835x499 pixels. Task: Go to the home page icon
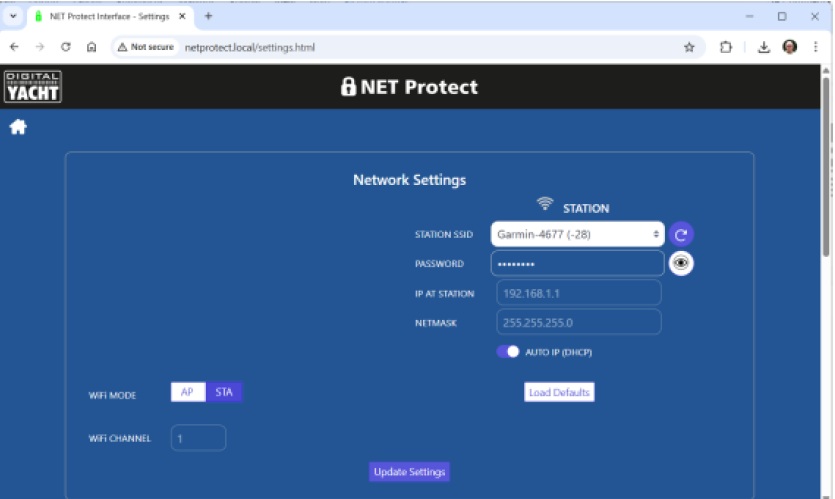point(18,127)
